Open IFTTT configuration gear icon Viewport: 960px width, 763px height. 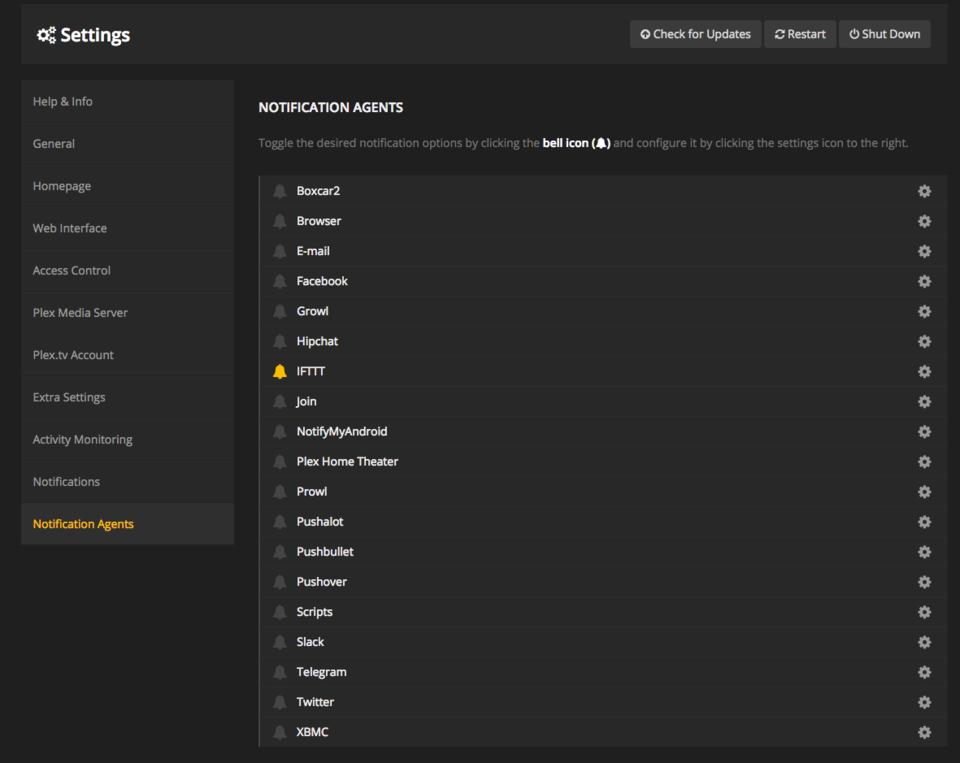(x=924, y=371)
